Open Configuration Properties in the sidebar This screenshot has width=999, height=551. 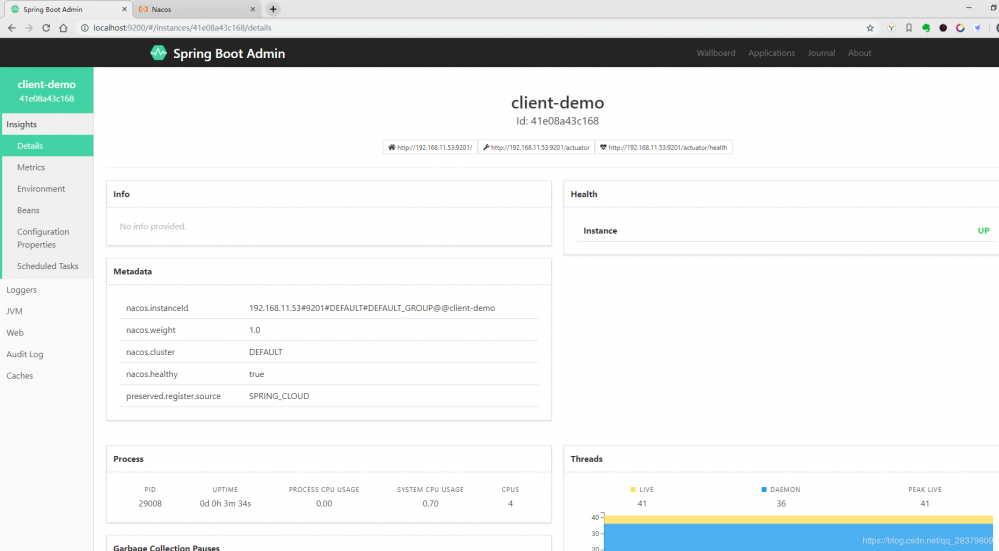point(47,238)
